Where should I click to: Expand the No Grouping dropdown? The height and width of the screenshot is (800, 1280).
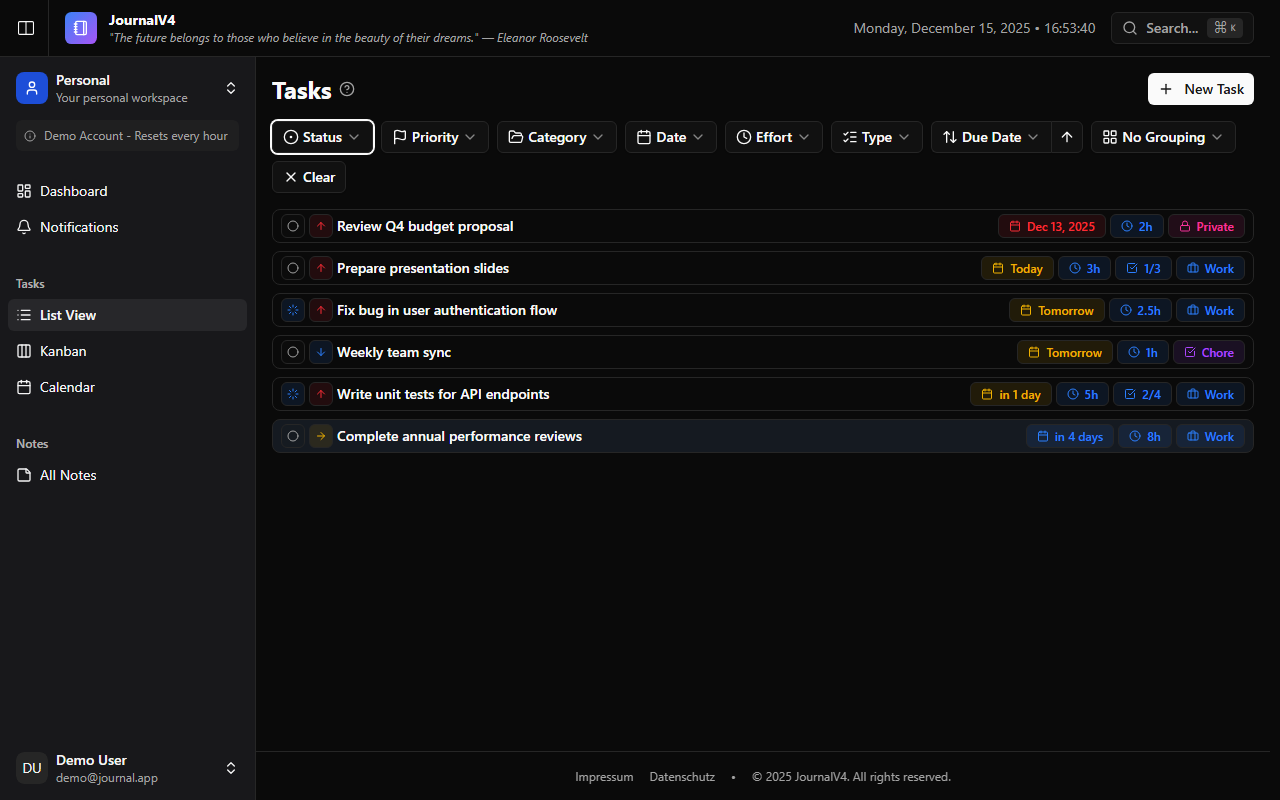(x=1163, y=137)
